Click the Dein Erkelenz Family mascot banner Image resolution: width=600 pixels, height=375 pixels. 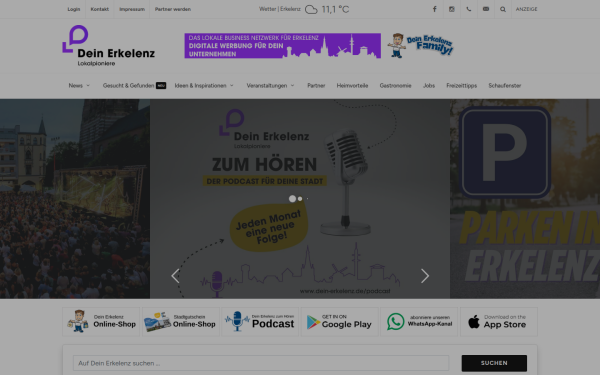click(x=420, y=46)
